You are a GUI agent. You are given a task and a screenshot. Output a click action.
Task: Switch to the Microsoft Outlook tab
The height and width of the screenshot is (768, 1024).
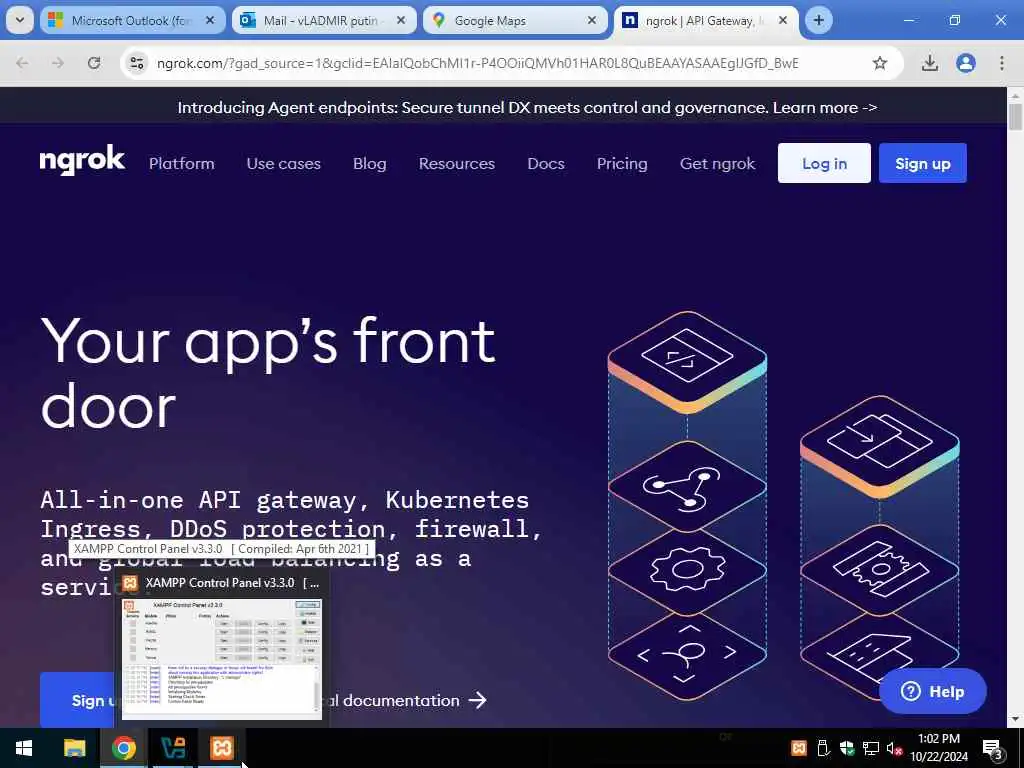pos(131,20)
